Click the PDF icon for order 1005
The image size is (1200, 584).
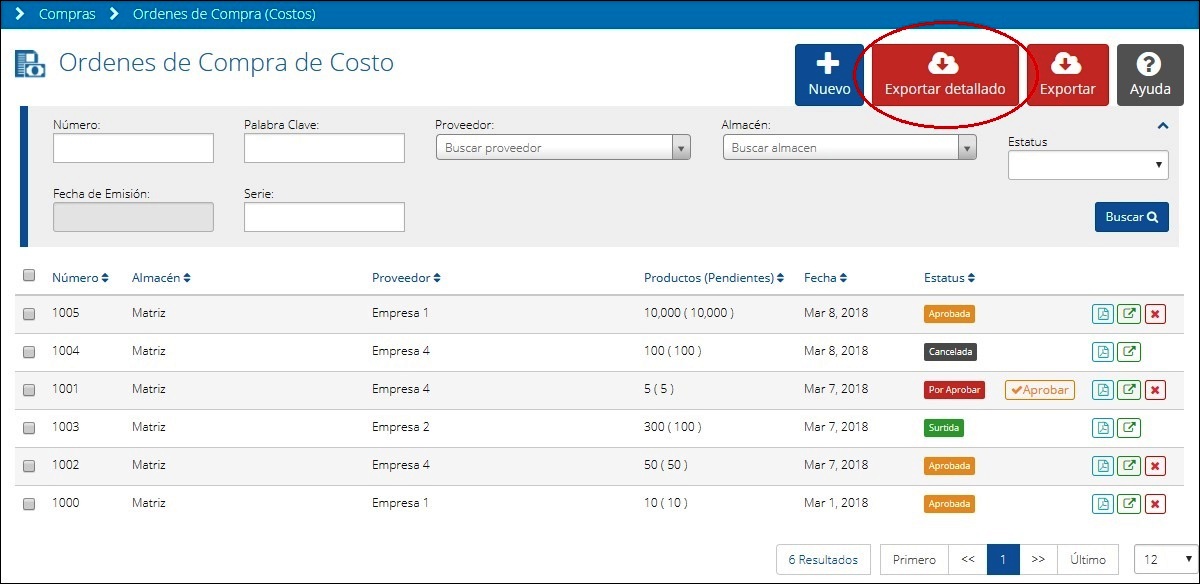(1103, 314)
